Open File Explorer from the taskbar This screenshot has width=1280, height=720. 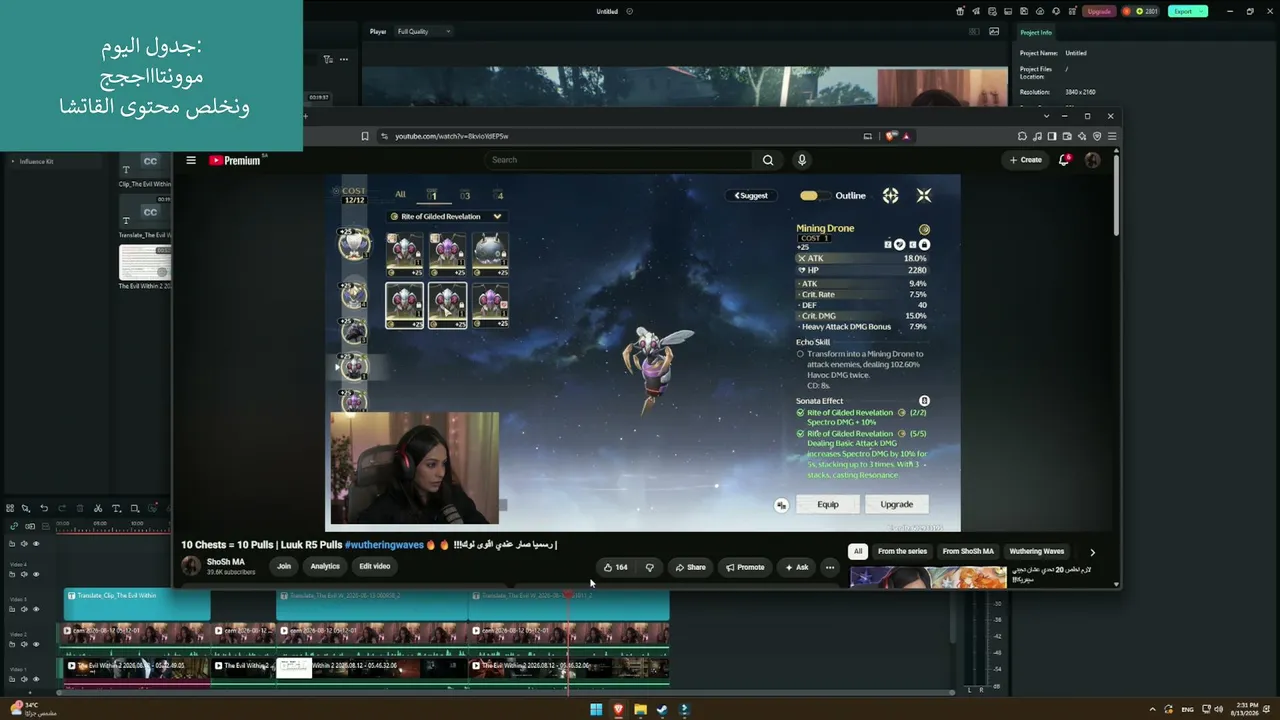(640, 710)
